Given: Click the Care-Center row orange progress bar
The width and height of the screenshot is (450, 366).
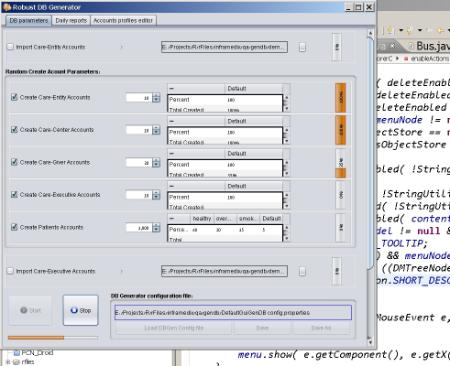Looking at the screenshot, I should click(340, 130).
